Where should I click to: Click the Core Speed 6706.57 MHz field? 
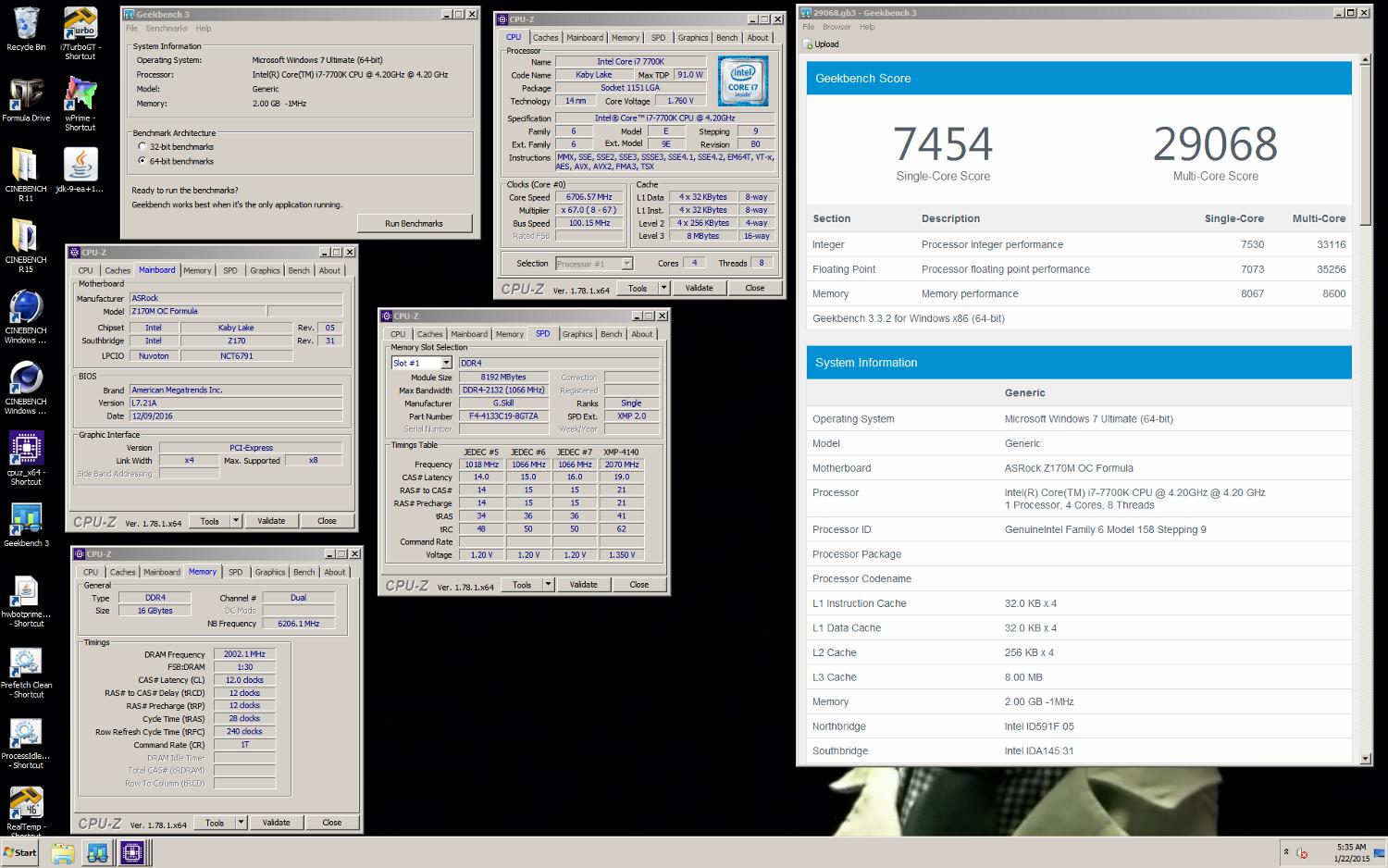589,197
